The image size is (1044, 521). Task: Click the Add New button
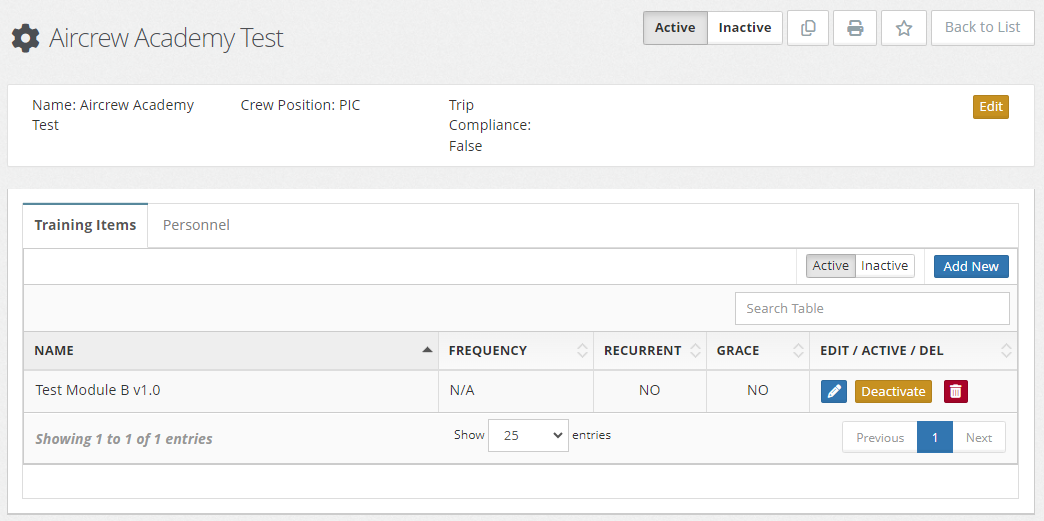pos(971,266)
